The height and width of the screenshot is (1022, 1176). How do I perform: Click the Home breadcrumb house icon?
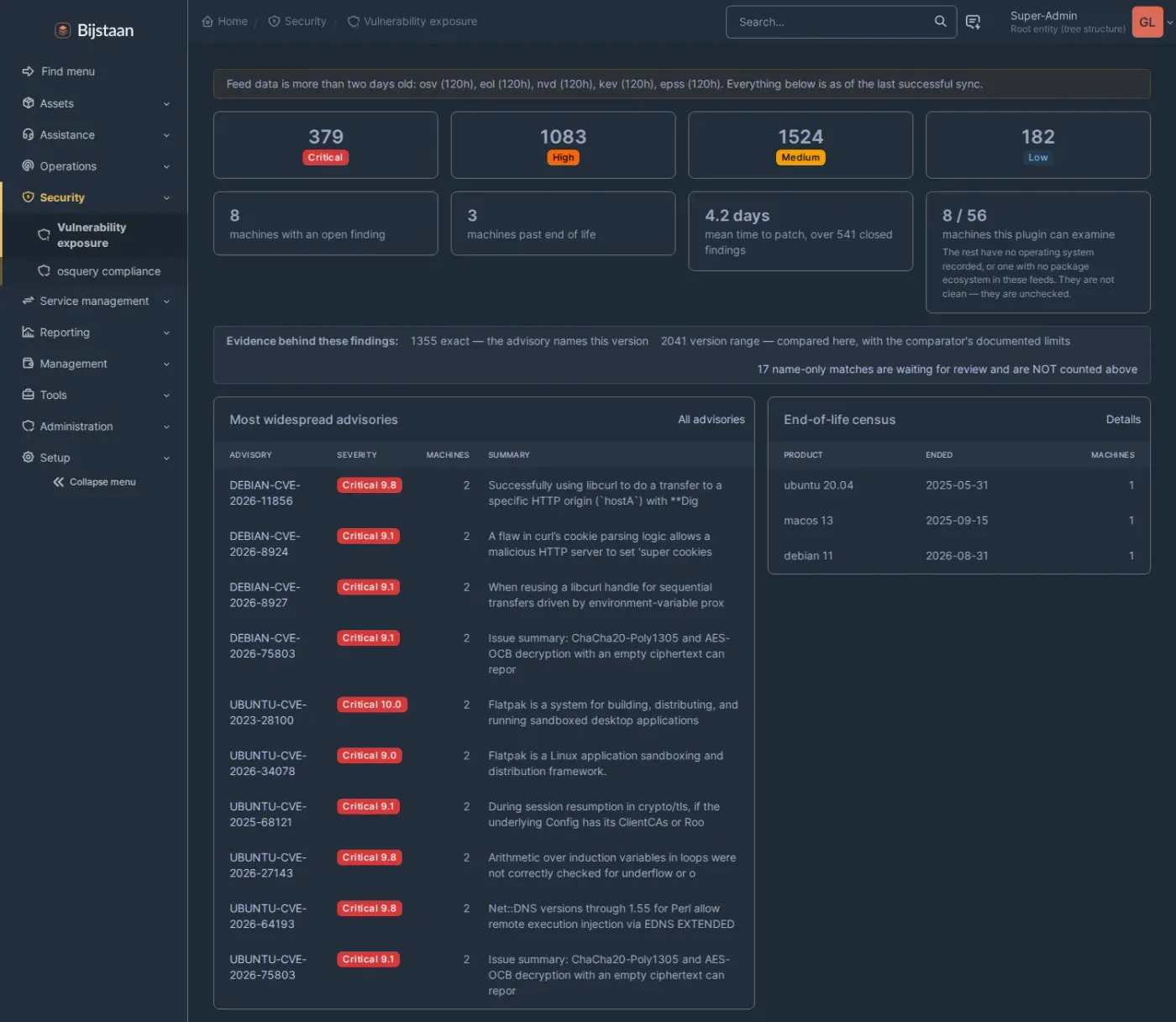point(207,21)
